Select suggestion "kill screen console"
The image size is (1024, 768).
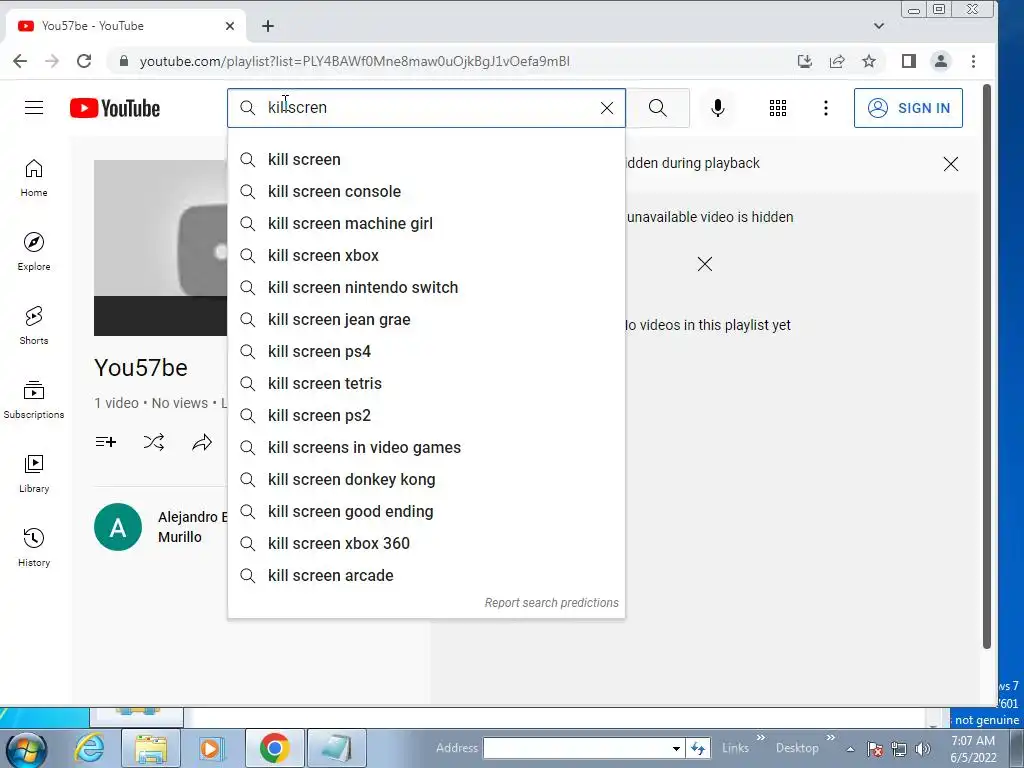click(426, 191)
